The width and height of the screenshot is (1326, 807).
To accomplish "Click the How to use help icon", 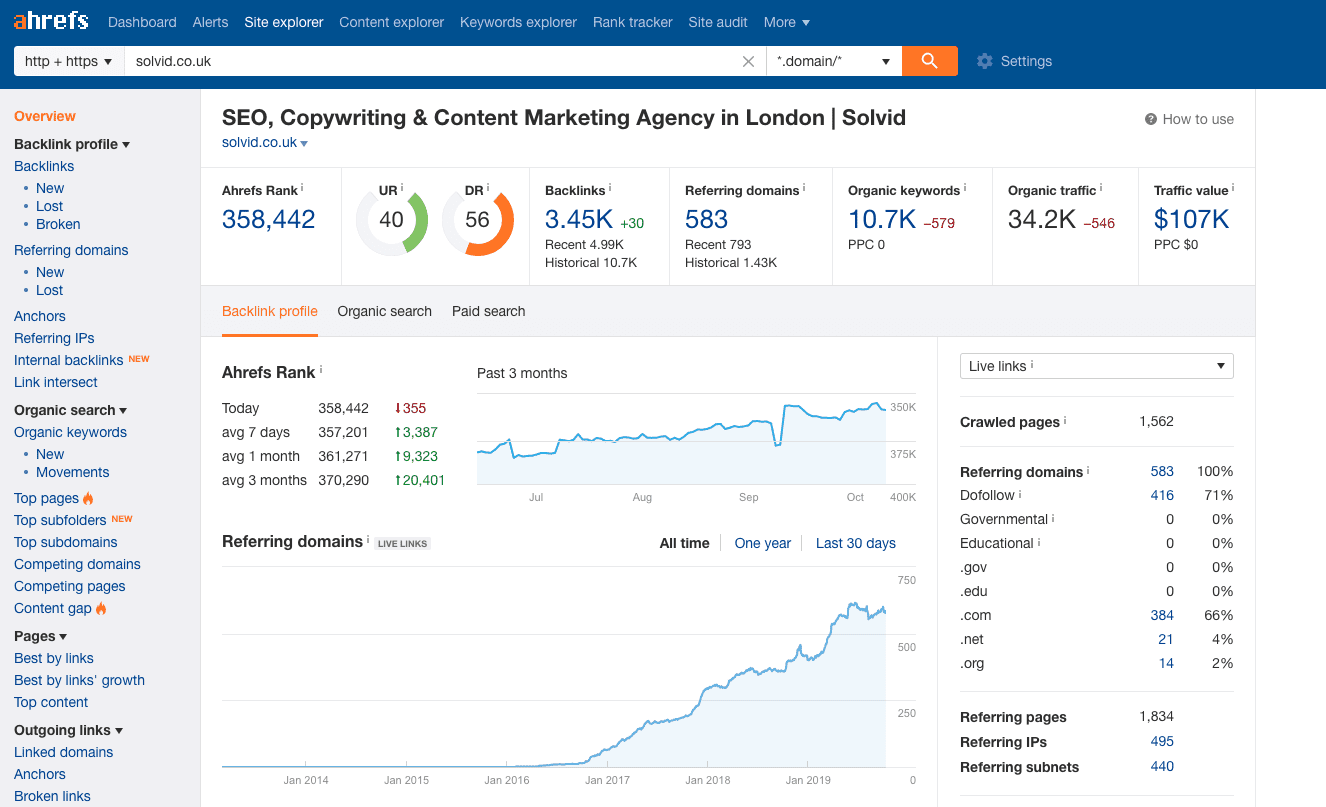I will 1151,119.
